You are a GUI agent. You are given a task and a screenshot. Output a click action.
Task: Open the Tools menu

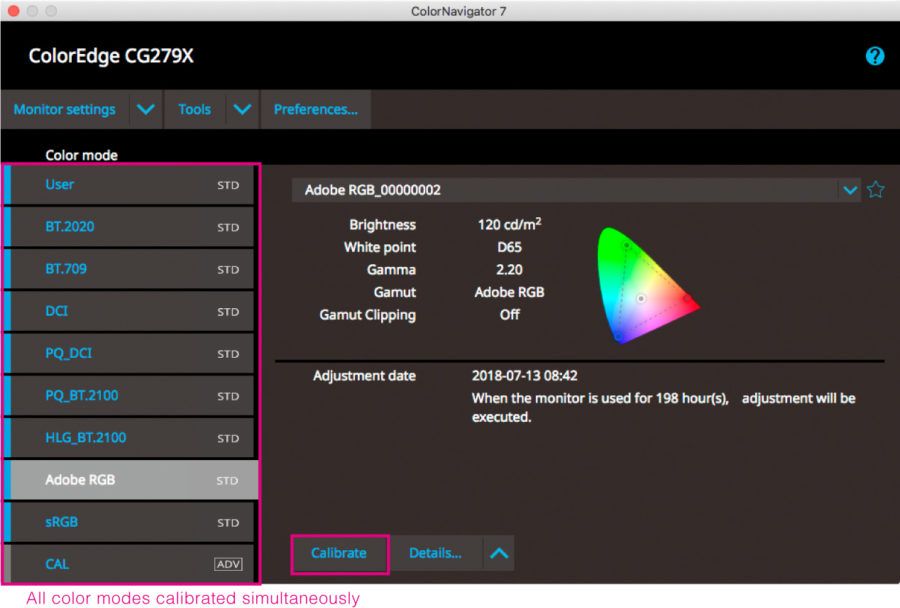195,109
